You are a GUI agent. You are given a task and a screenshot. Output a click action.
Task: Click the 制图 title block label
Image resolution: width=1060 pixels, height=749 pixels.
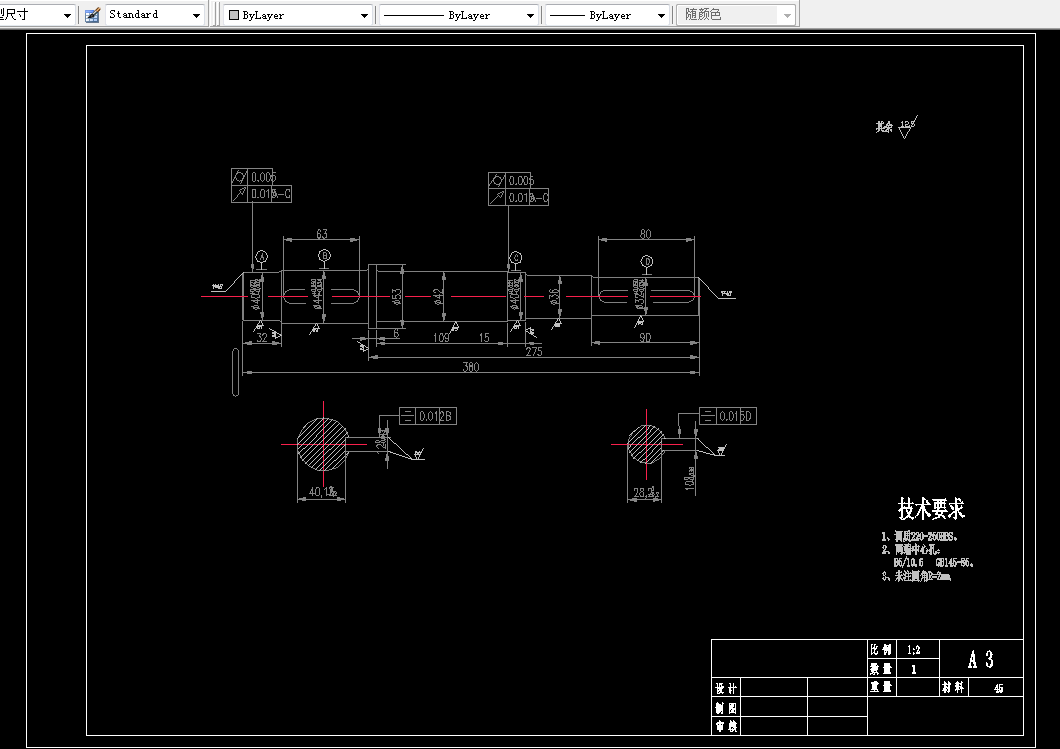tap(727, 708)
